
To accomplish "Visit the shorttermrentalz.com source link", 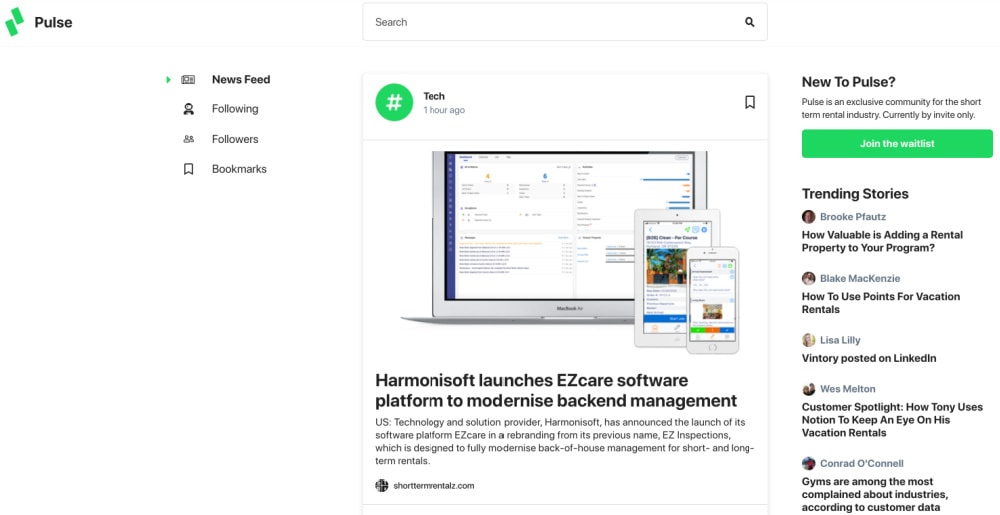I will pyautogui.click(x=434, y=486).
